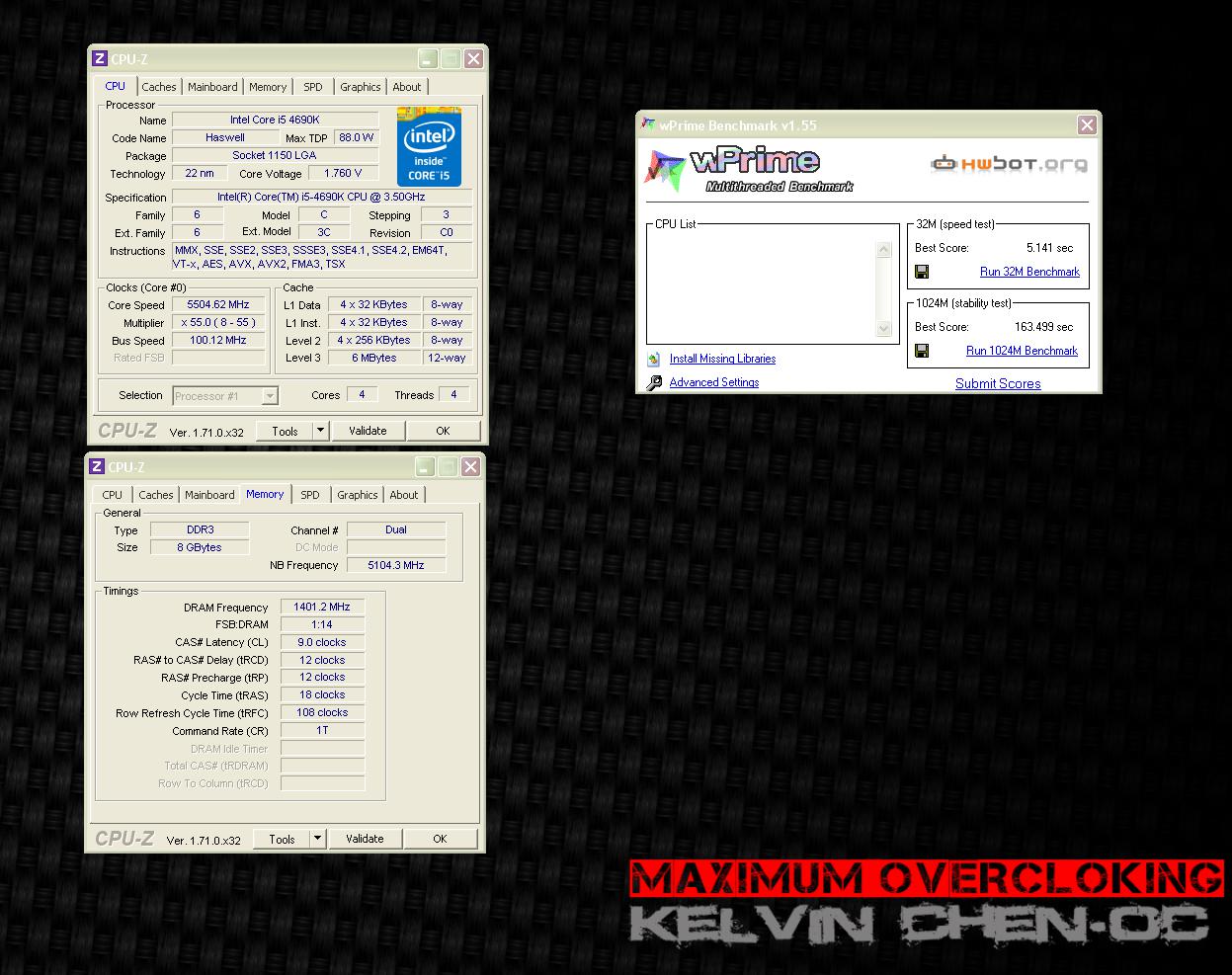Screen dimensions: 1232x975
Task: Click the 163.499 sec best score
Action: click(1043, 327)
